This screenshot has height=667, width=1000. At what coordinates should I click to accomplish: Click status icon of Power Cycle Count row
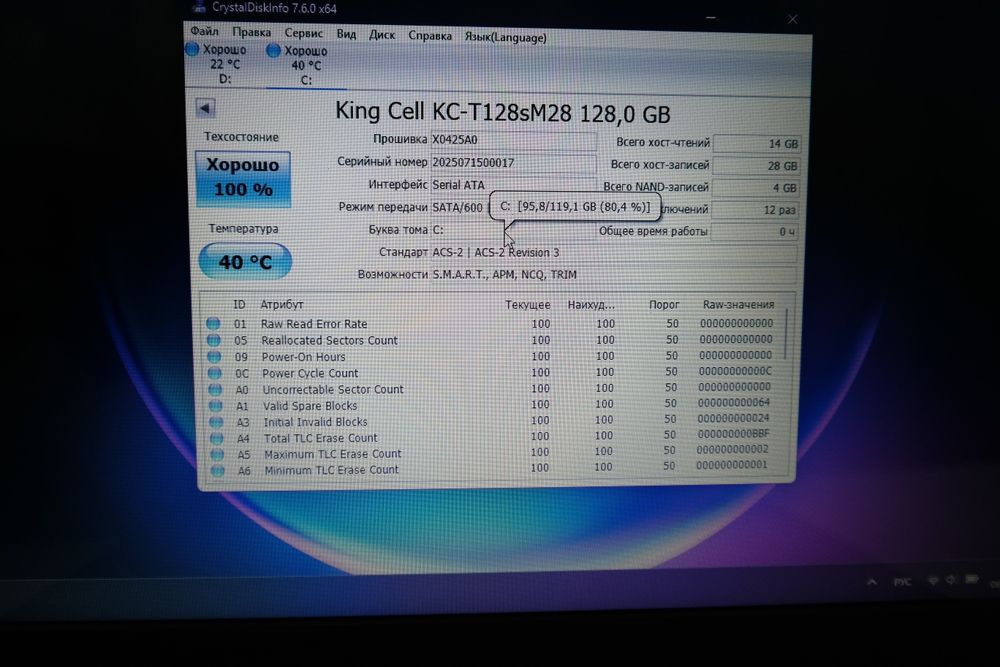click(x=215, y=374)
